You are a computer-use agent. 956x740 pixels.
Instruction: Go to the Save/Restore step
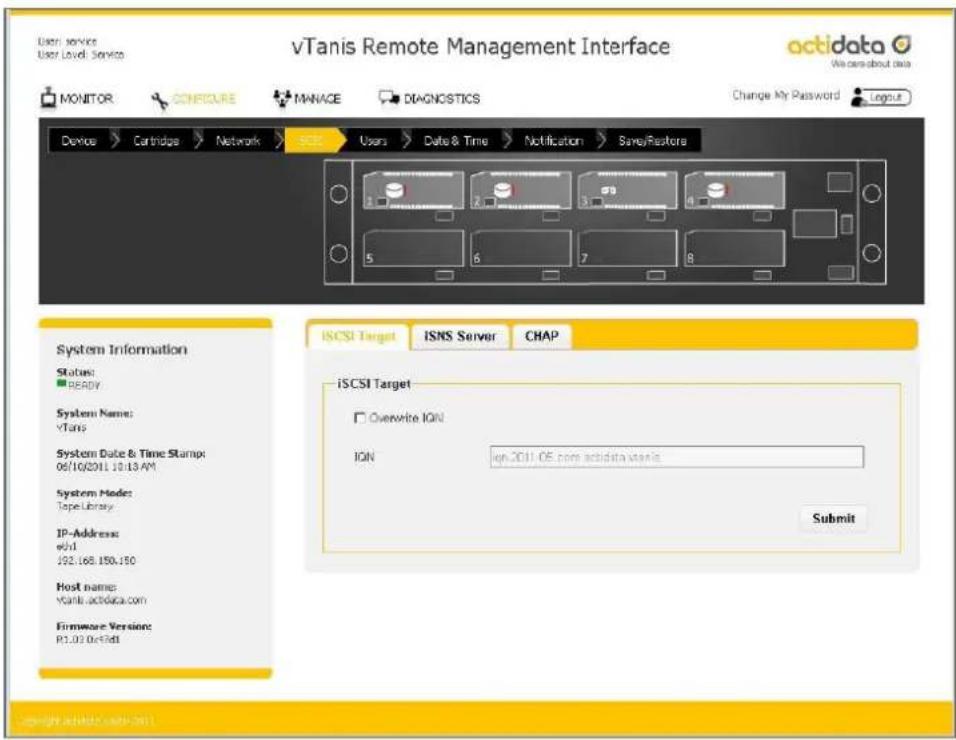[x=652, y=141]
